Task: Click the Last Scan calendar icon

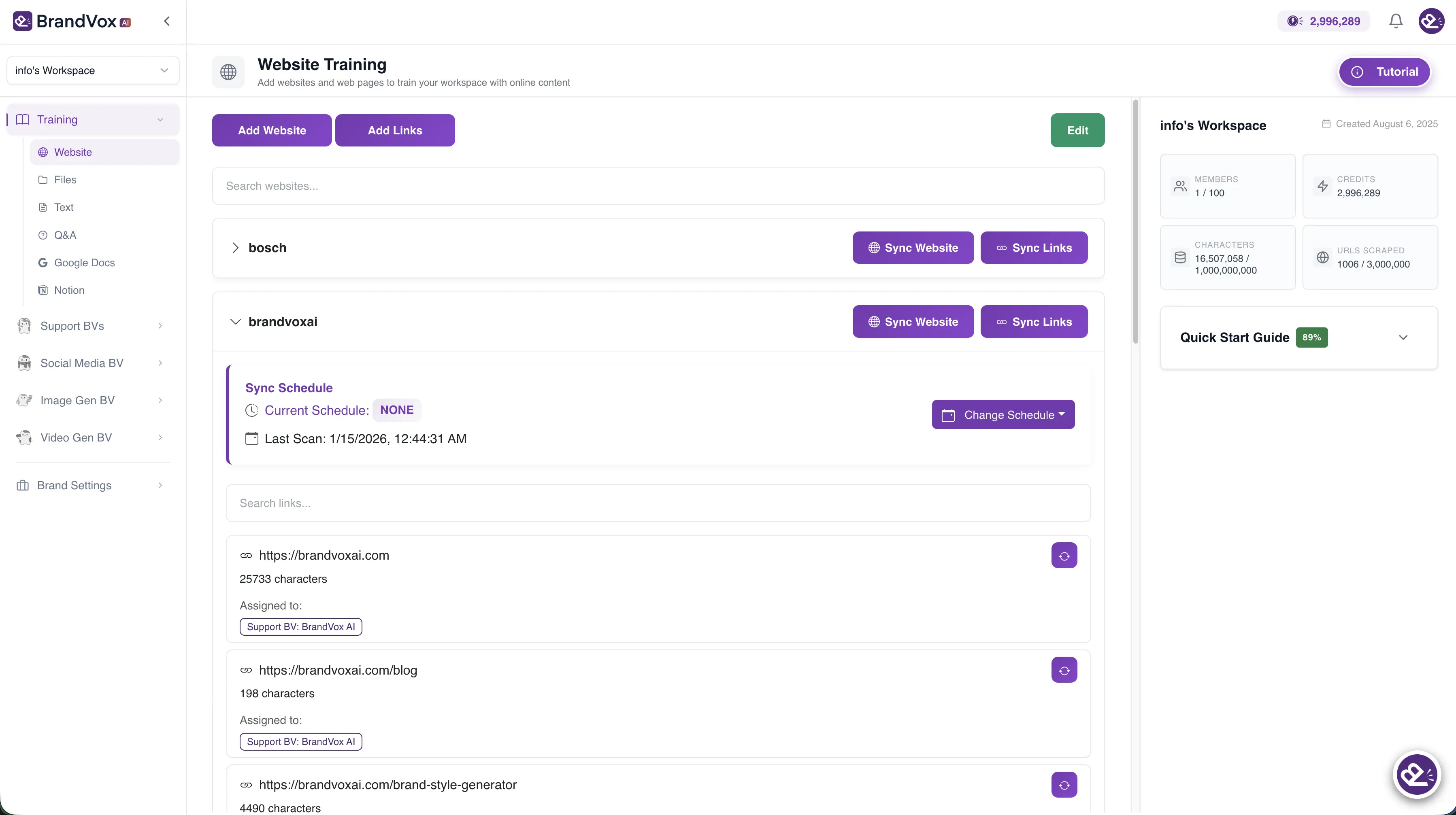Action: click(x=251, y=439)
